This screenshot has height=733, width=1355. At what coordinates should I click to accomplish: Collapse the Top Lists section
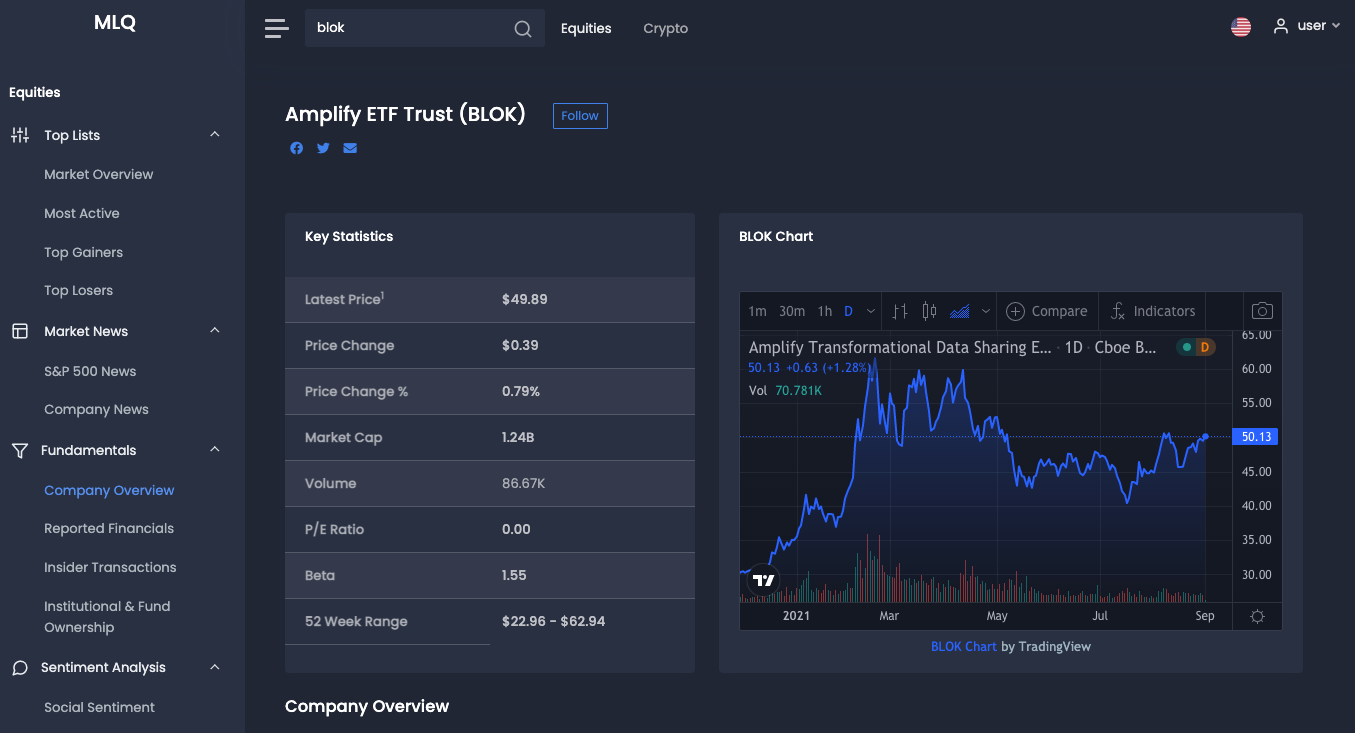(x=215, y=135)
